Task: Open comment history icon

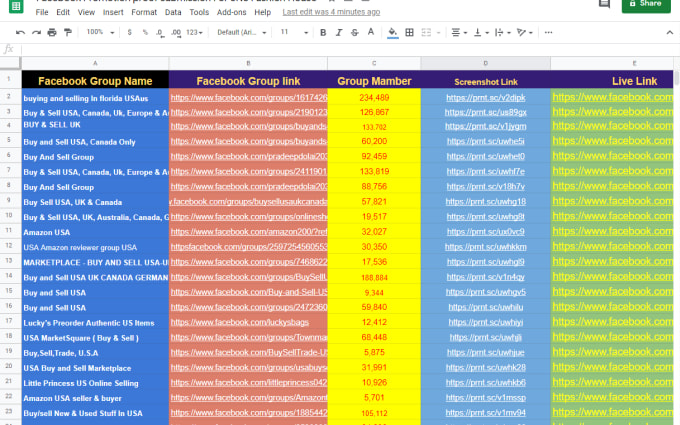Action: click(x=604, y=4)
